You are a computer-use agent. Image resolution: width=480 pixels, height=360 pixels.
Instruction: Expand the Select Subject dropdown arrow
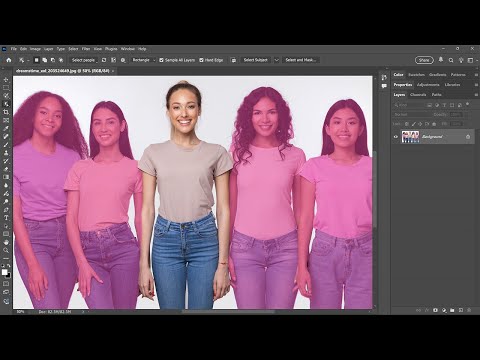coord(276,60)
